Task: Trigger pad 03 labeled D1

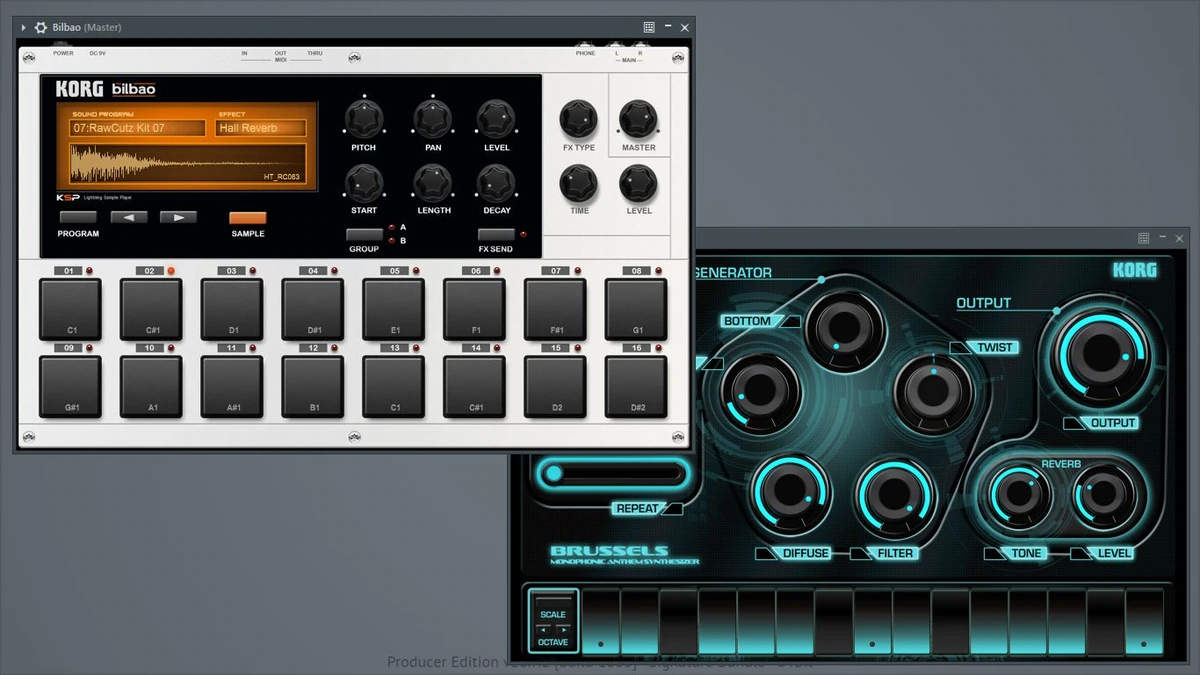Action: pyautogui.click(x=232, y=309)
